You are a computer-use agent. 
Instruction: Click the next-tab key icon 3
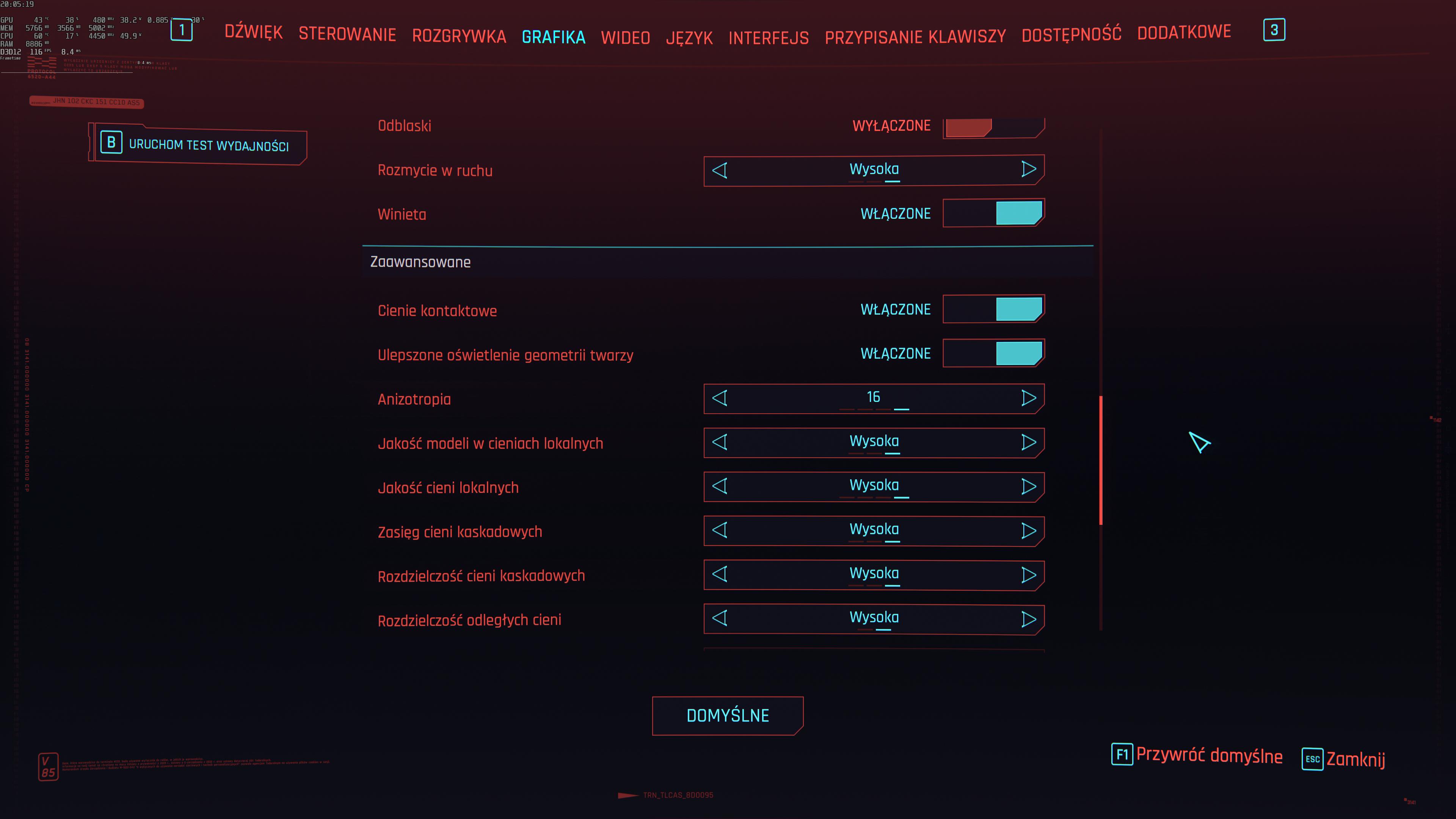(x=1274, y=30)
